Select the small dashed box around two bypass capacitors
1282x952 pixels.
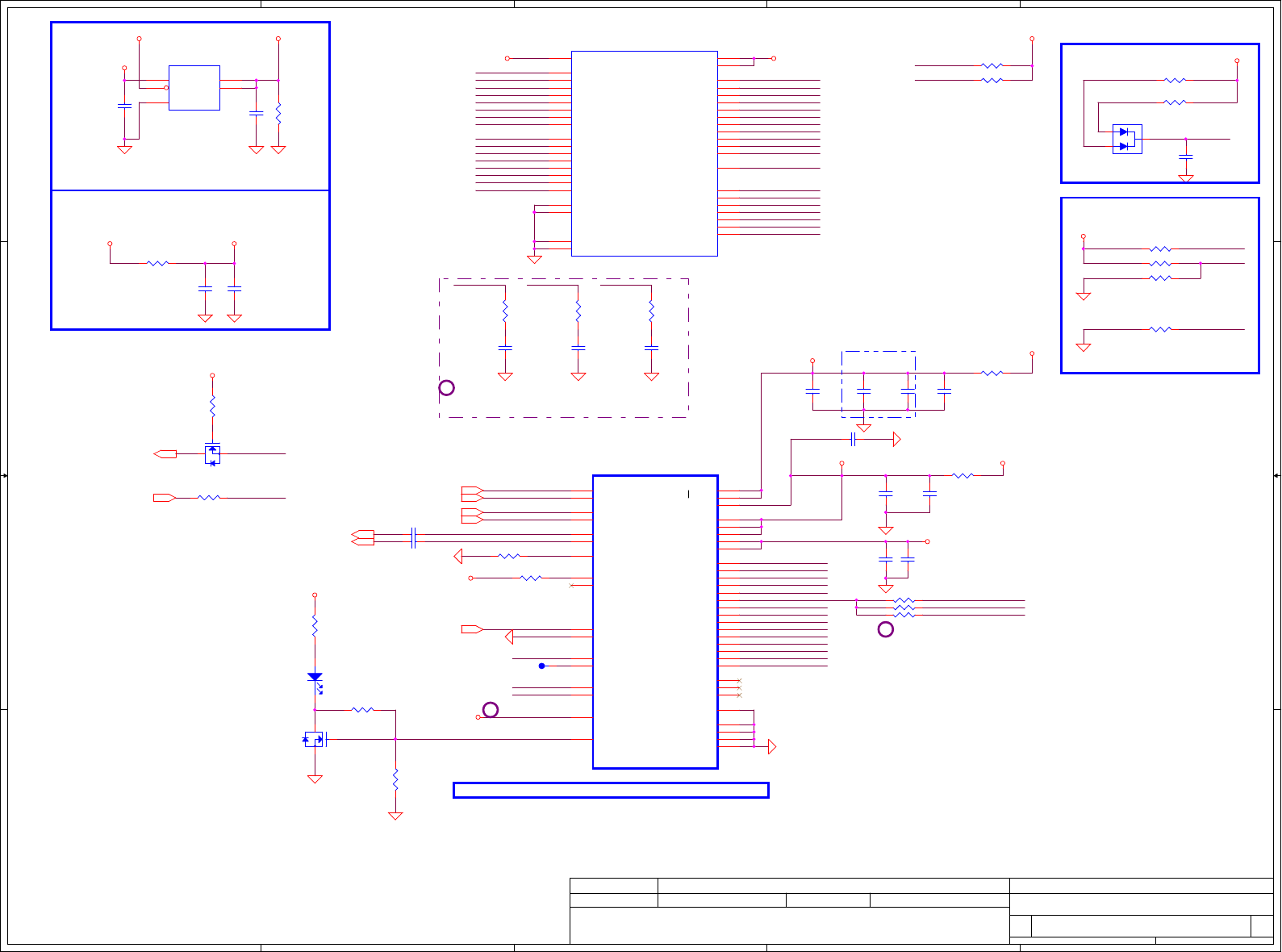(x=879, y=384)
